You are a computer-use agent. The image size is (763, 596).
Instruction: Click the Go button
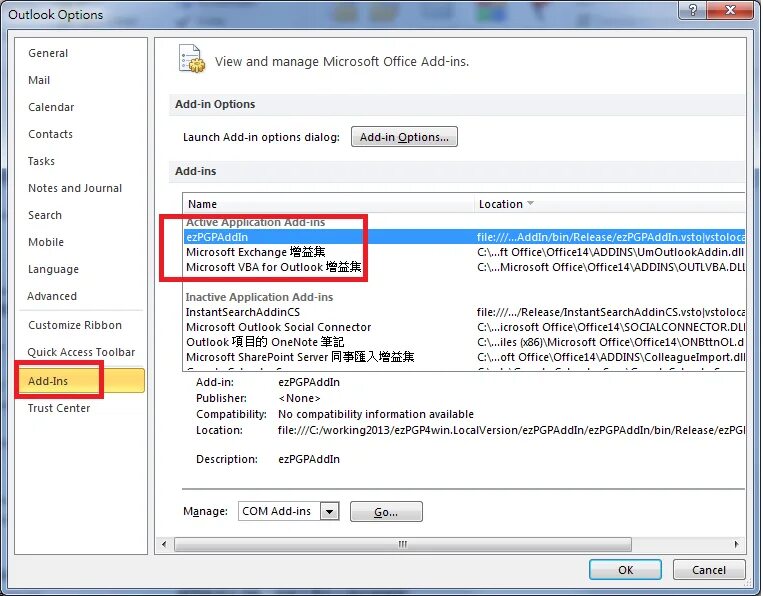(x=386, y=512)
